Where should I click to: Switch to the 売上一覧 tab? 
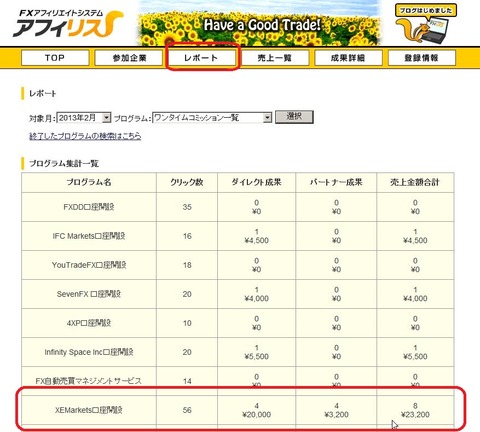tap(275, 58)
